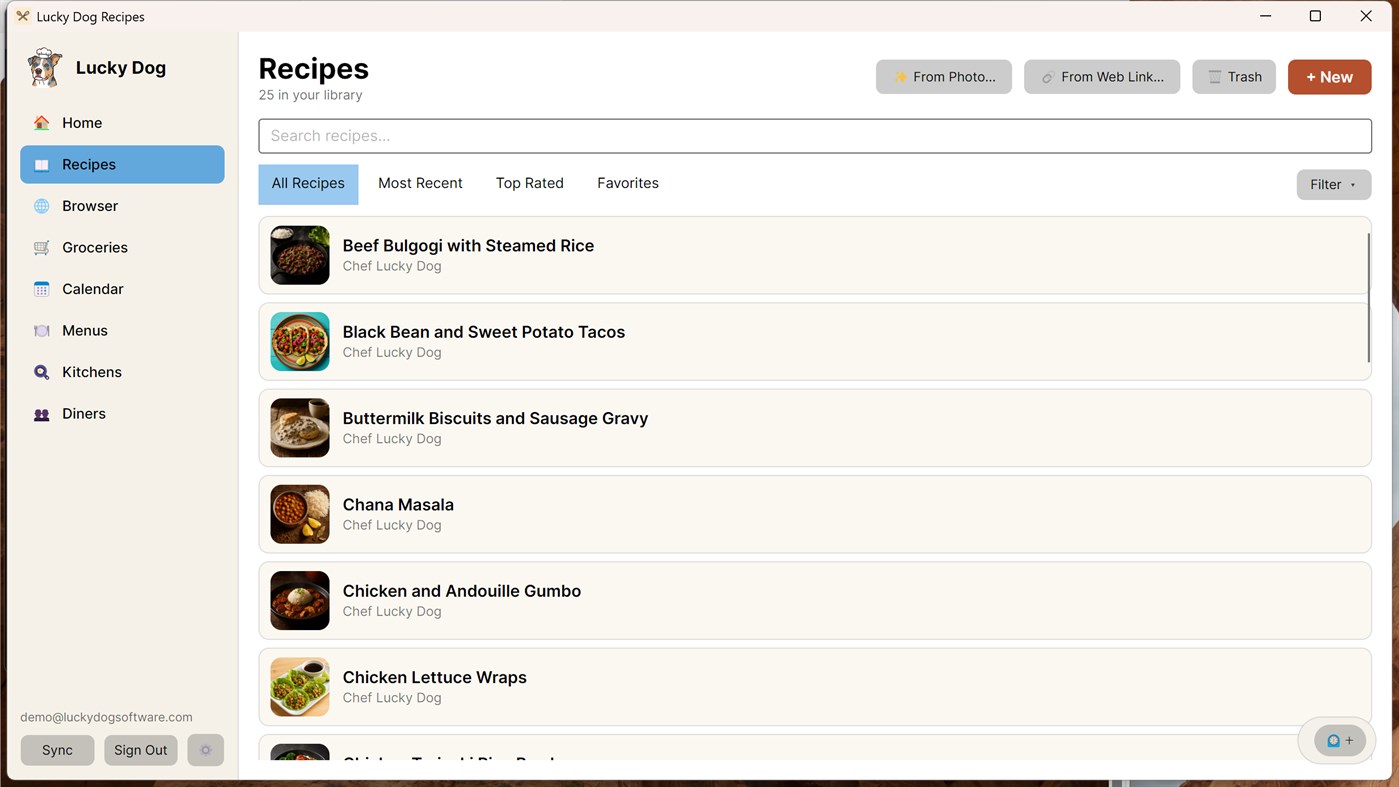The height and width of the screenshot is (787, 1399).
Task: Go to the Kitchens sidebar label
Action: click(x=92, y=372)
